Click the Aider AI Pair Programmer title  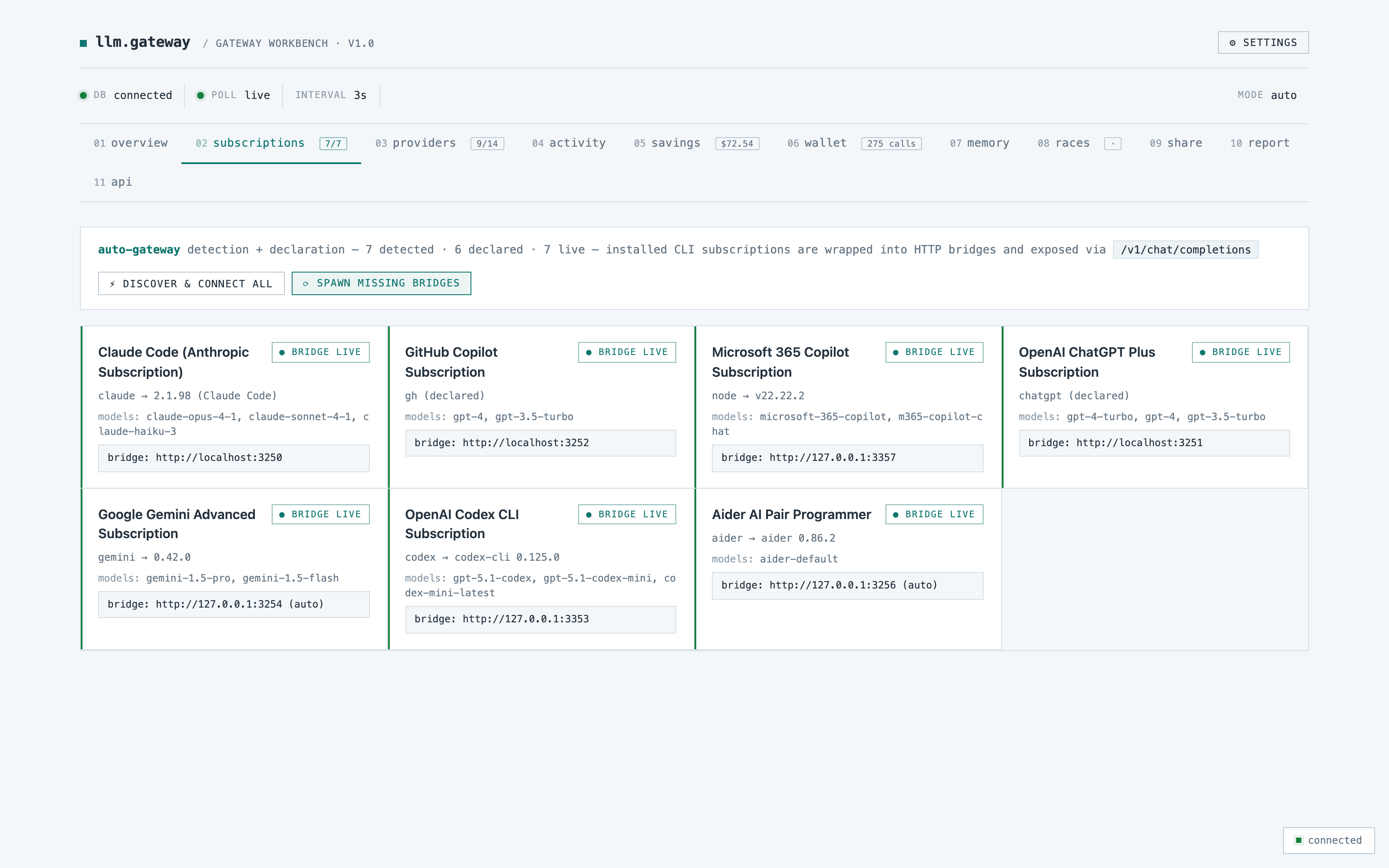click(791, 514)
